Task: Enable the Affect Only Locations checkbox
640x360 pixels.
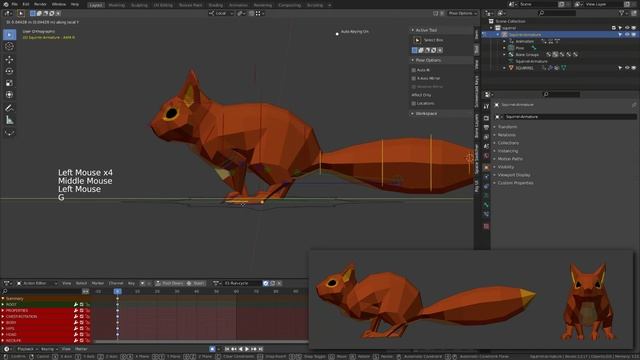Action: [x=414, y=104]
